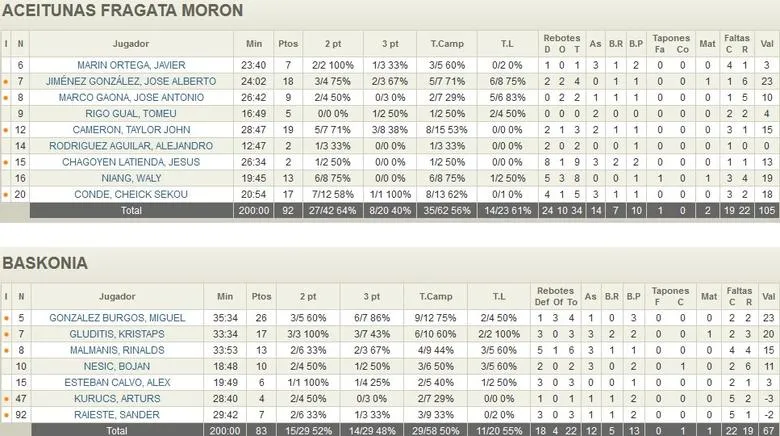This screenshot has height=436, width=780.
Task: Click starter dot beside Chagoyen Latienda
Action: click(x=6, y=162)
